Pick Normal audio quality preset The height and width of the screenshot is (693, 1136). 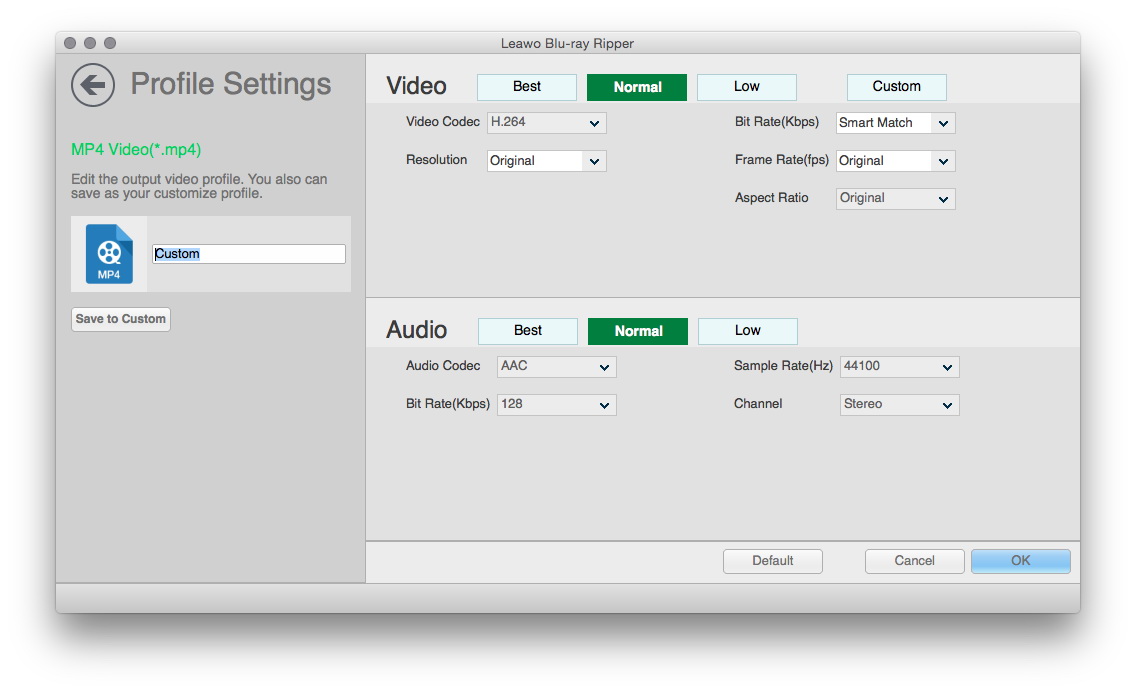638,331
